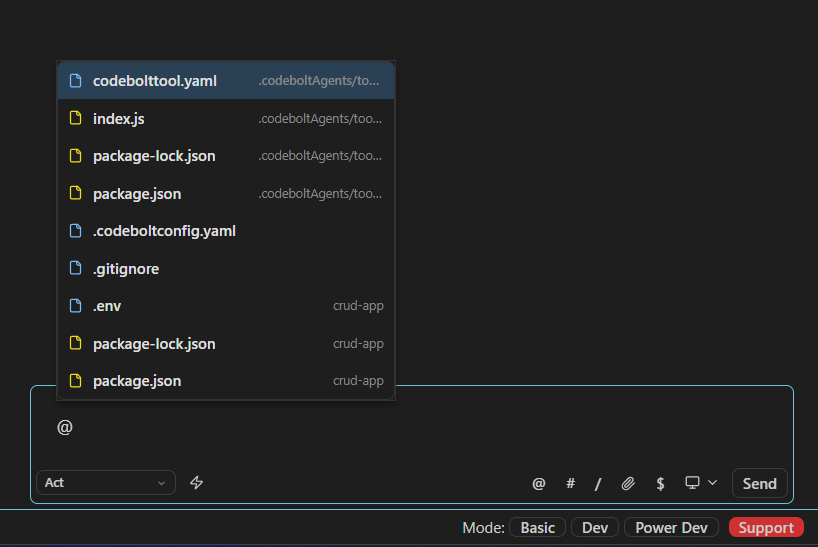Pick package.json in crud-app

pos(226,381)
